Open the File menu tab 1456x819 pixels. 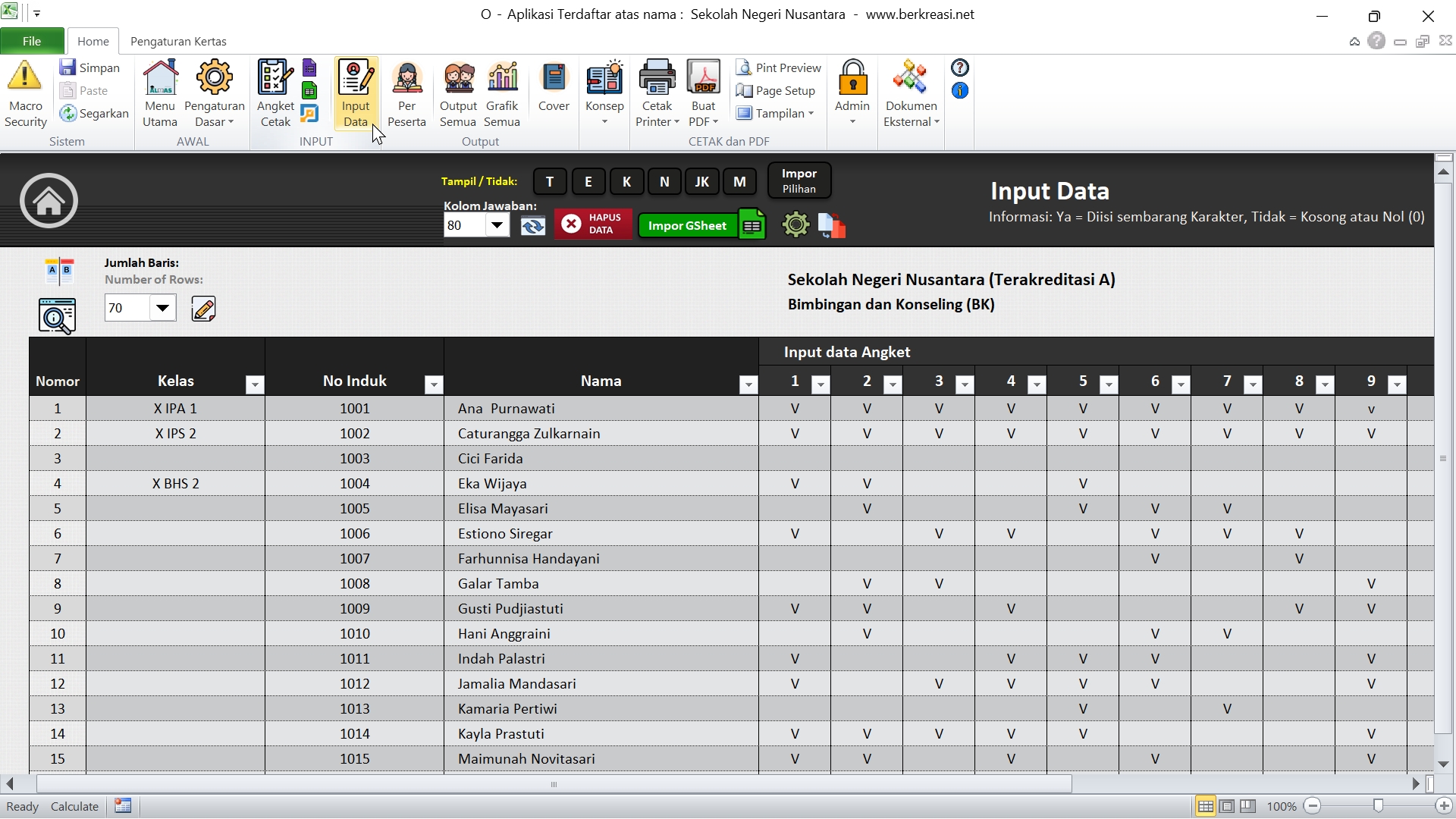click(32, 41)
